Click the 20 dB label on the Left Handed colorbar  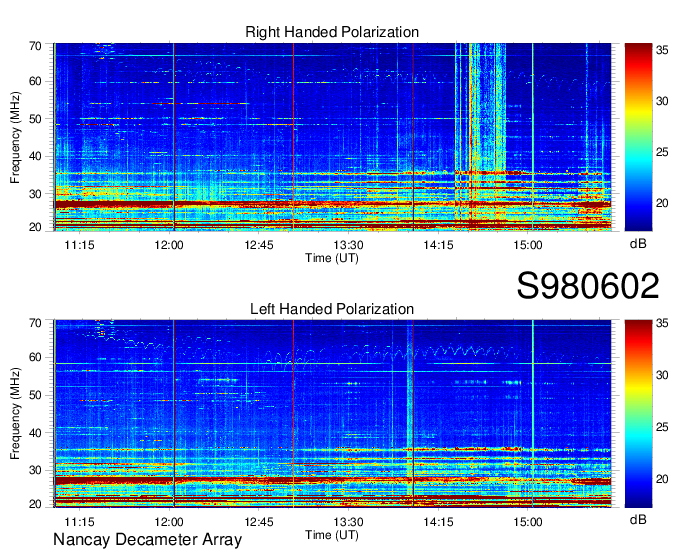point(662,479)
